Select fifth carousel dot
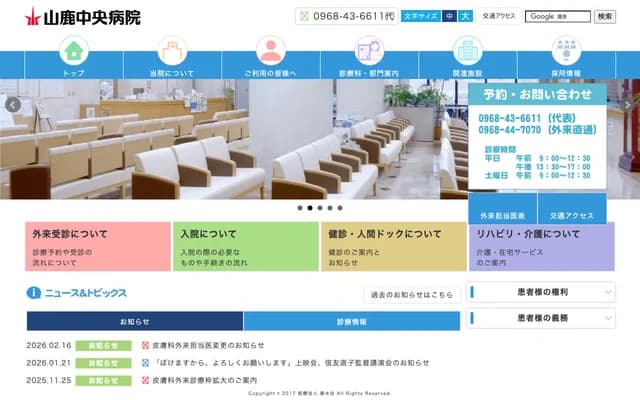640x400 pixels. (x=340, y=208)
